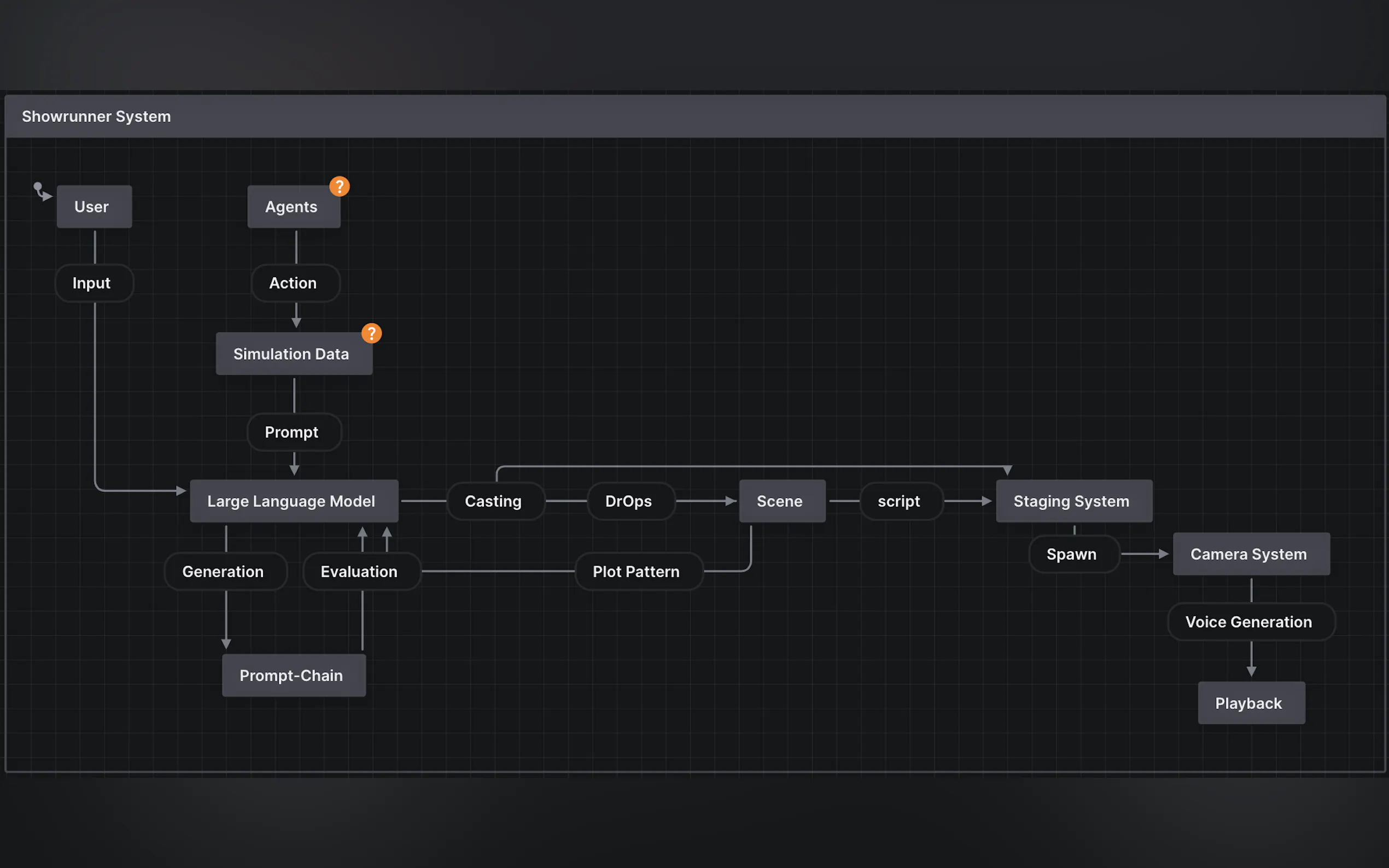Click the start marker icon beside User
1389x868 pixels.
click(x=42, y=191)
